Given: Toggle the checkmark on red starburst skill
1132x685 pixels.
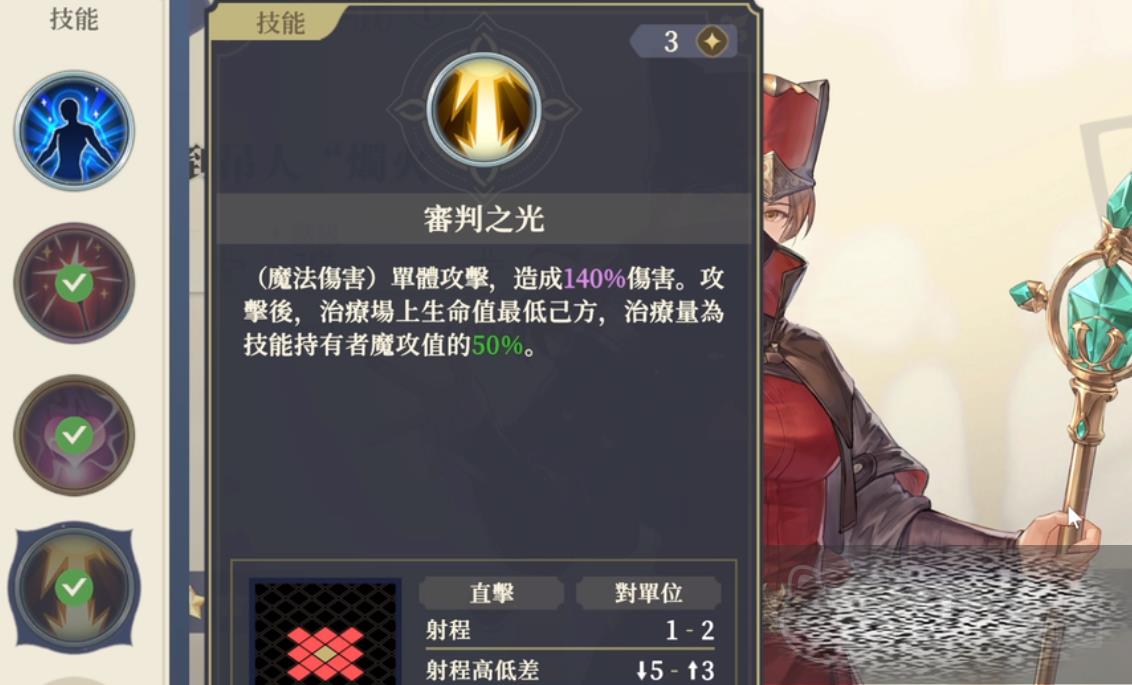Looking at the screenshot, I should tap(74, 284).
